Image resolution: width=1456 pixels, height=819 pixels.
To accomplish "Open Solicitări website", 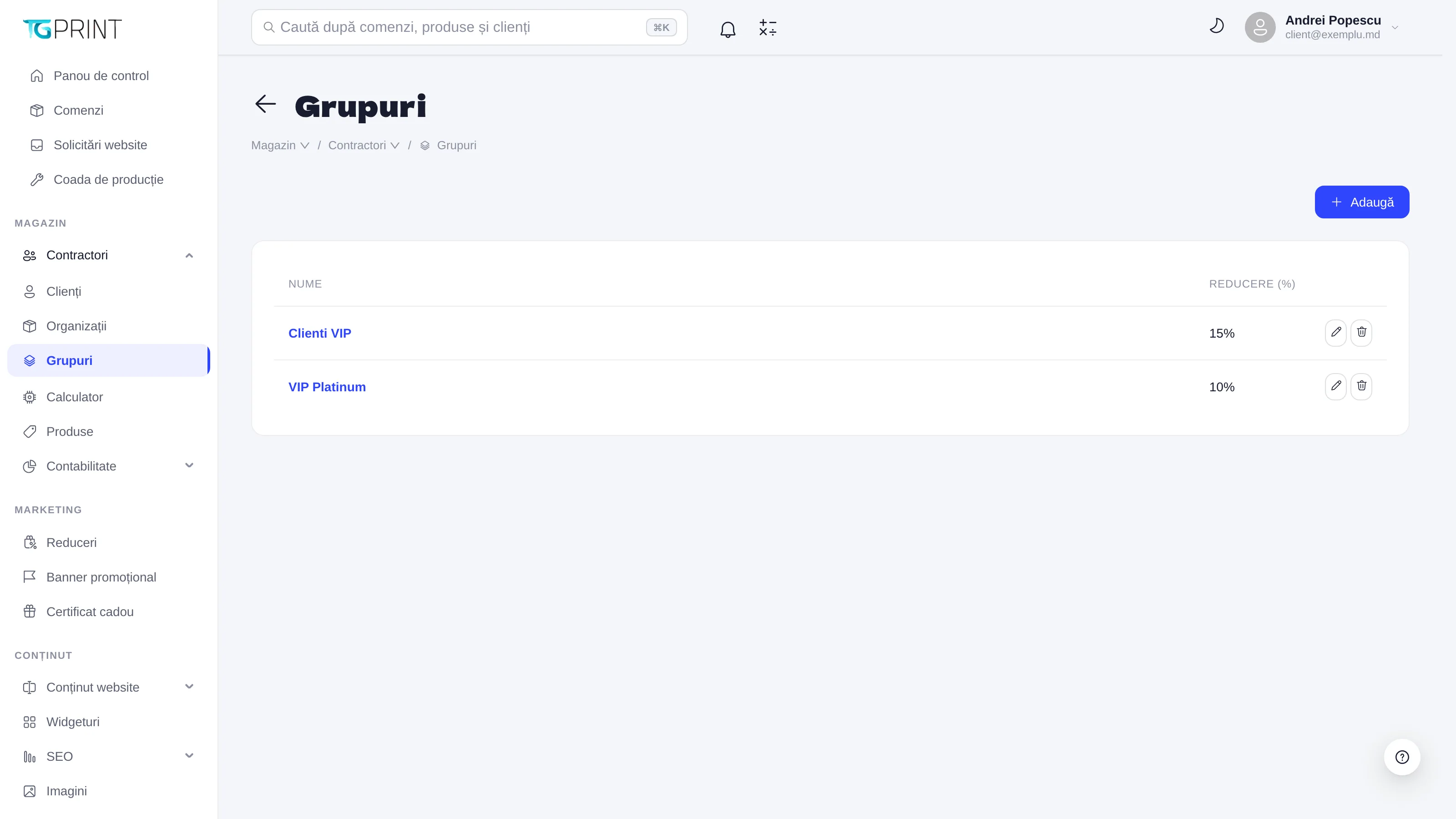I will point(109,145).
